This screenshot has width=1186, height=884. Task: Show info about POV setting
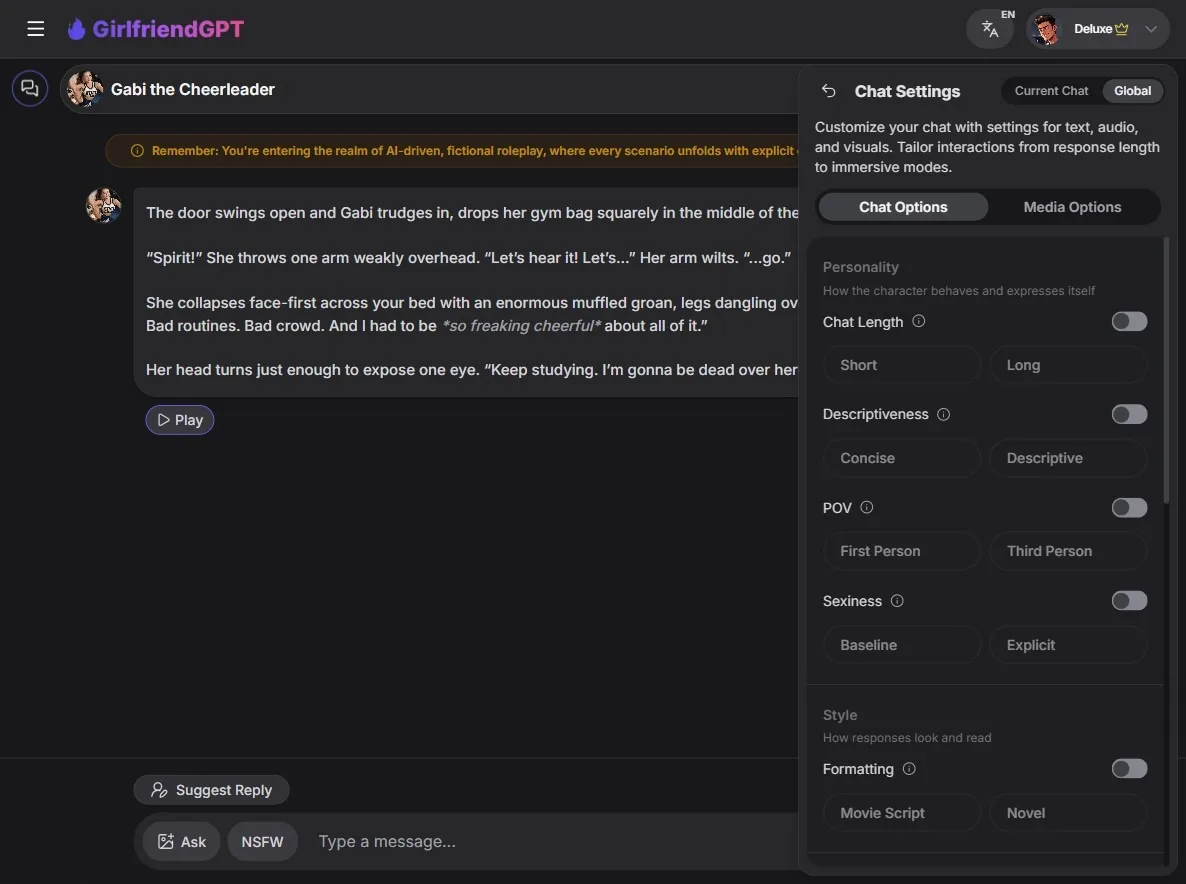867,507
